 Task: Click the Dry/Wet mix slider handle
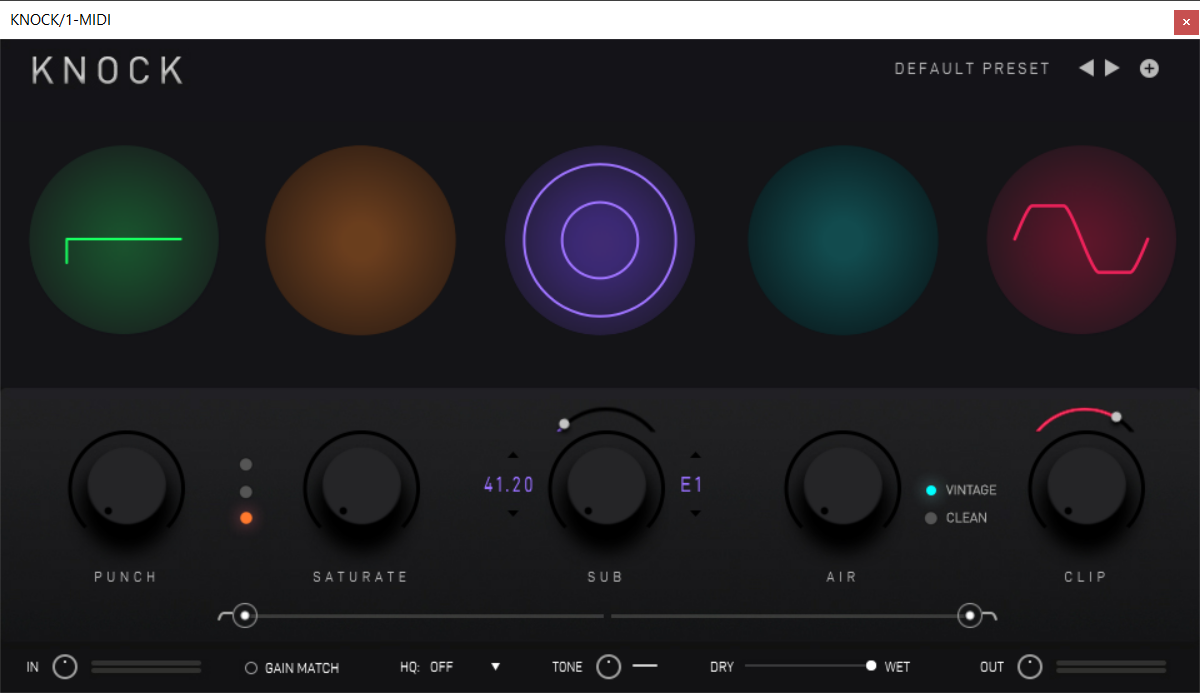871,666
